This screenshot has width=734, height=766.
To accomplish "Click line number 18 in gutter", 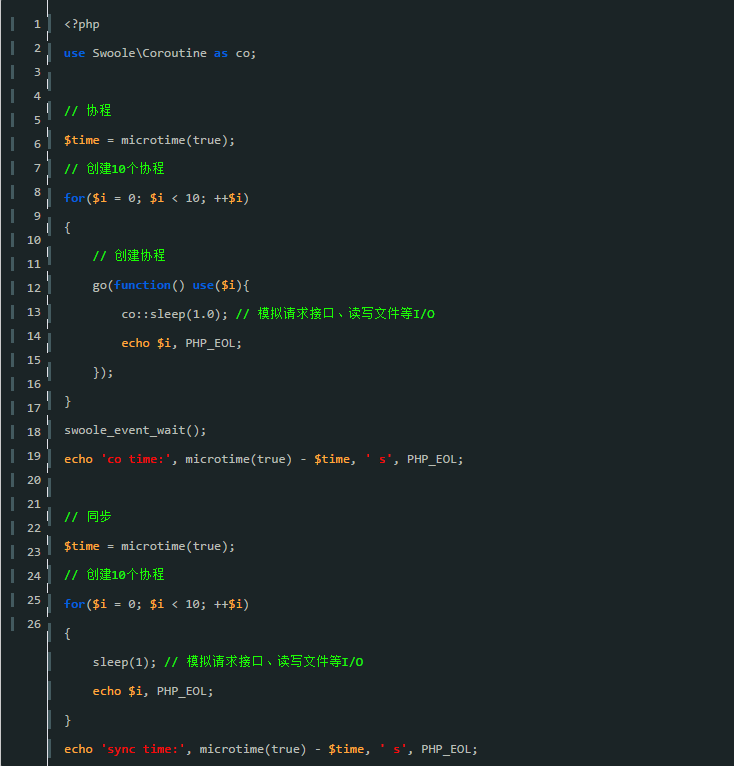I will [34, 432].
